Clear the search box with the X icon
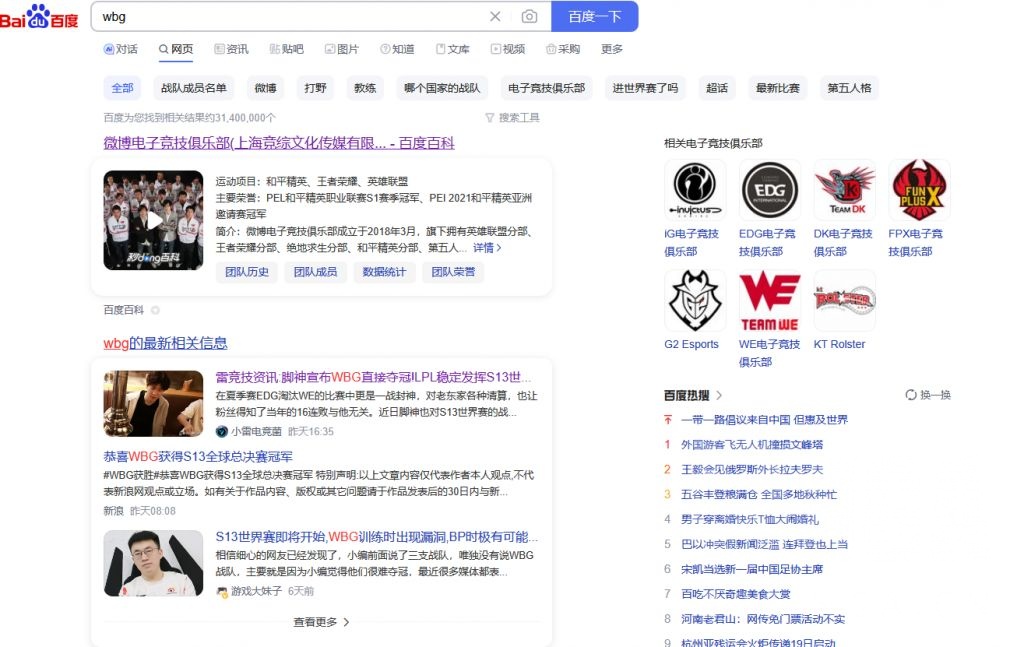Image resolution: width=1024 pixels, height=647 pixels. point(495,17)
